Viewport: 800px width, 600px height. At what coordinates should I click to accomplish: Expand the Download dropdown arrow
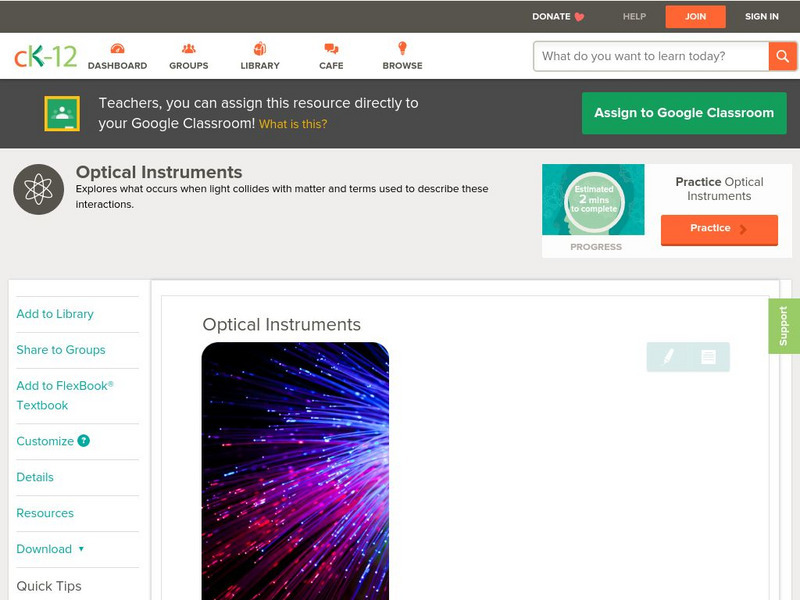[81, 549]
